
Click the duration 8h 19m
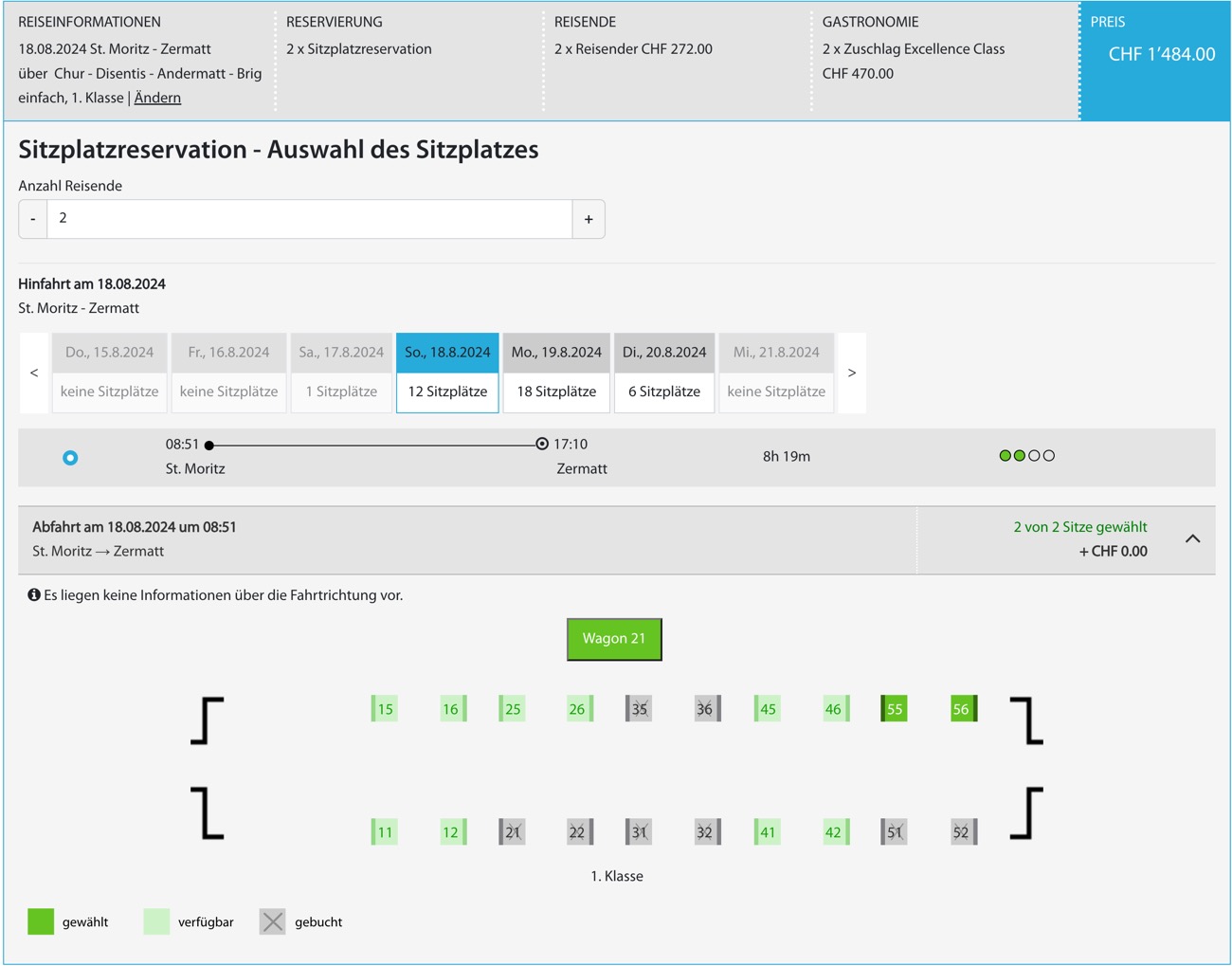[787, 456]
